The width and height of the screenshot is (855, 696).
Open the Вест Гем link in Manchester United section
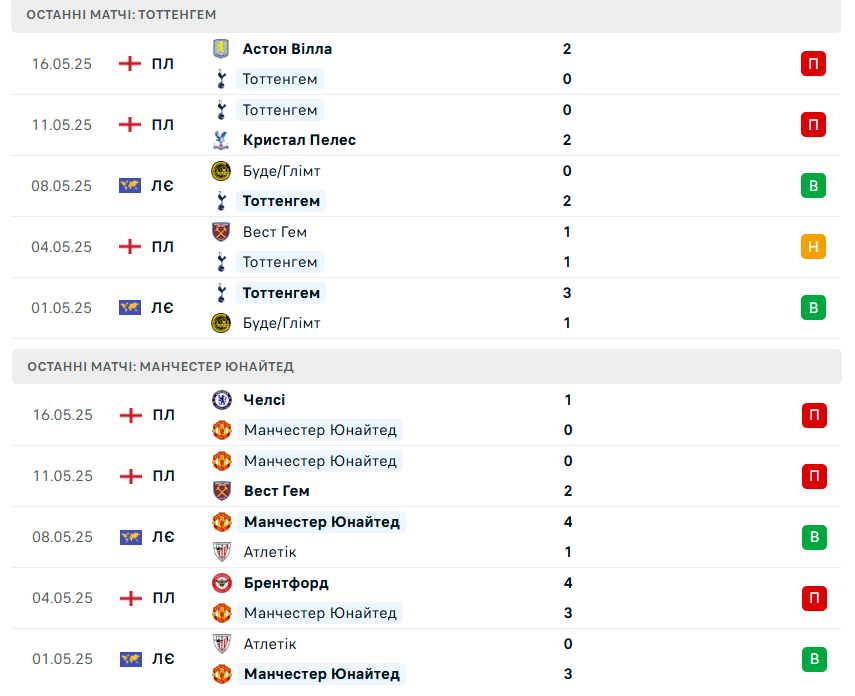pyautogui.click(x=276, y=491)
